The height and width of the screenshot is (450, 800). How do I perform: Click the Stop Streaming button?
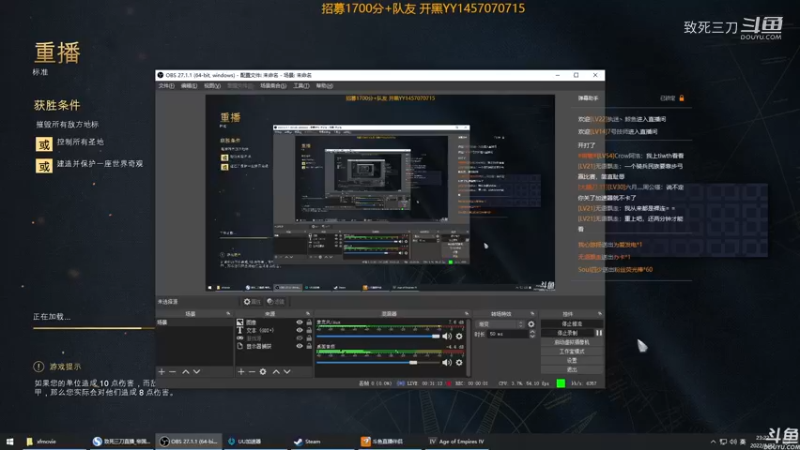pos(571,324)
